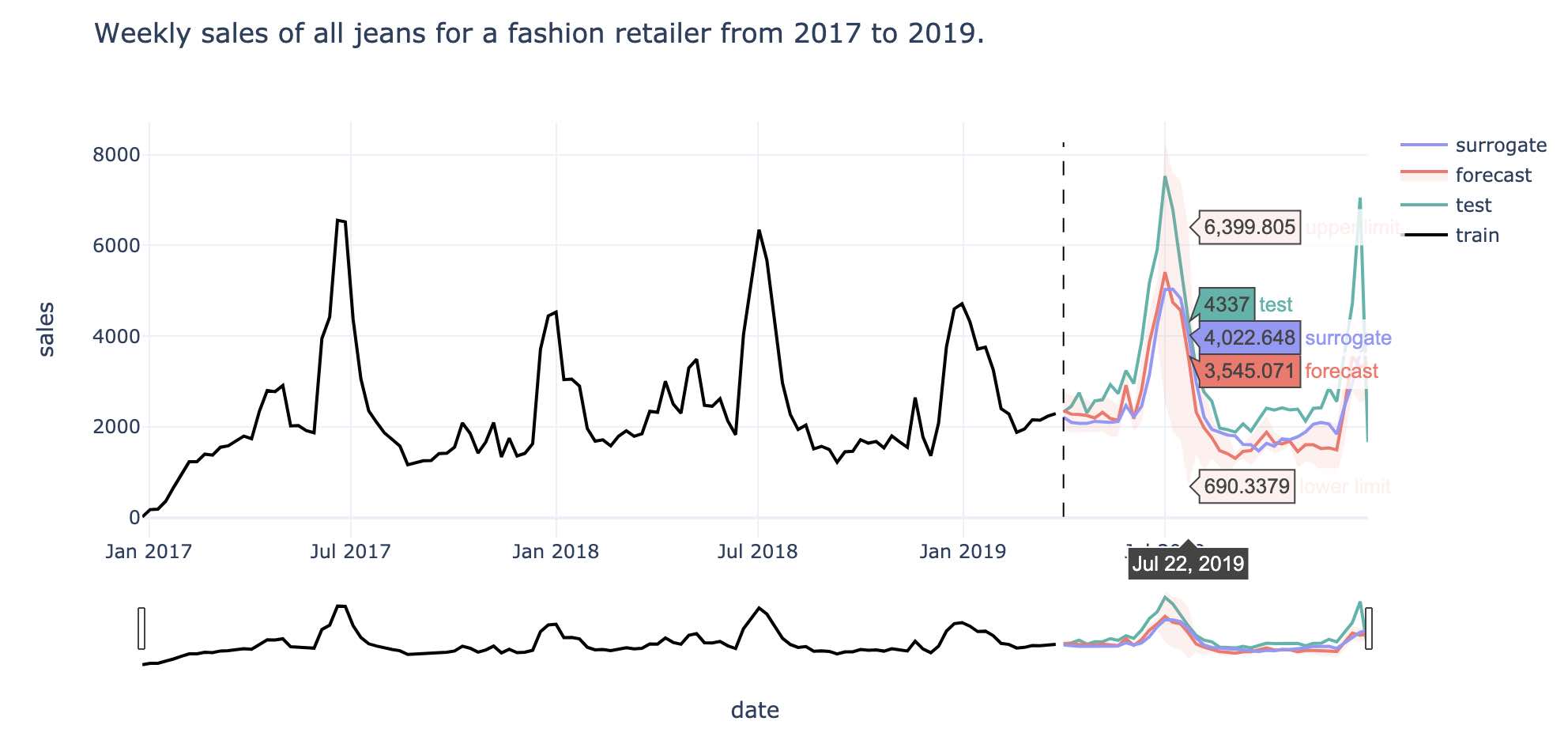Click the sales y-axis title

click(x=47, y=330)
